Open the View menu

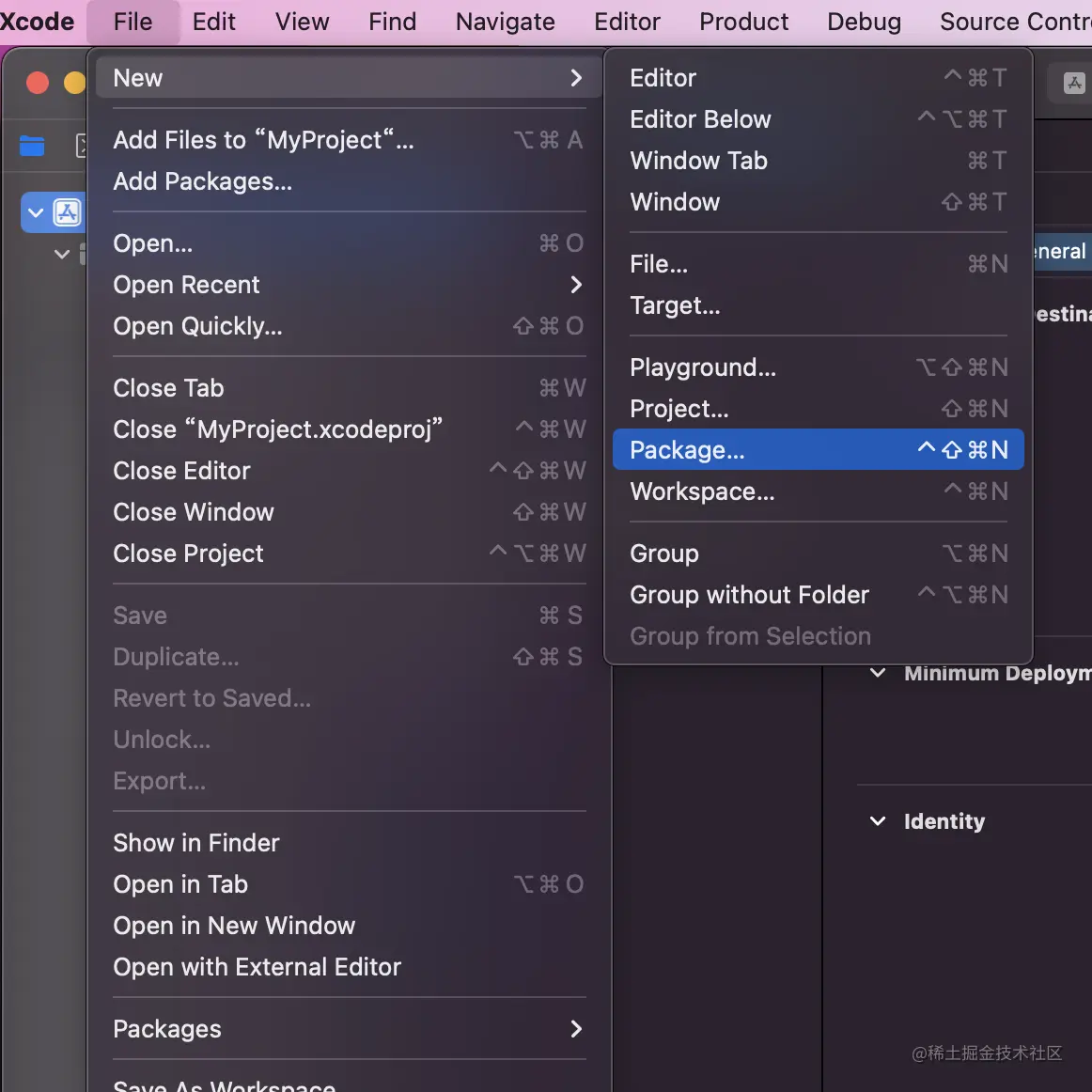point(302,22)
